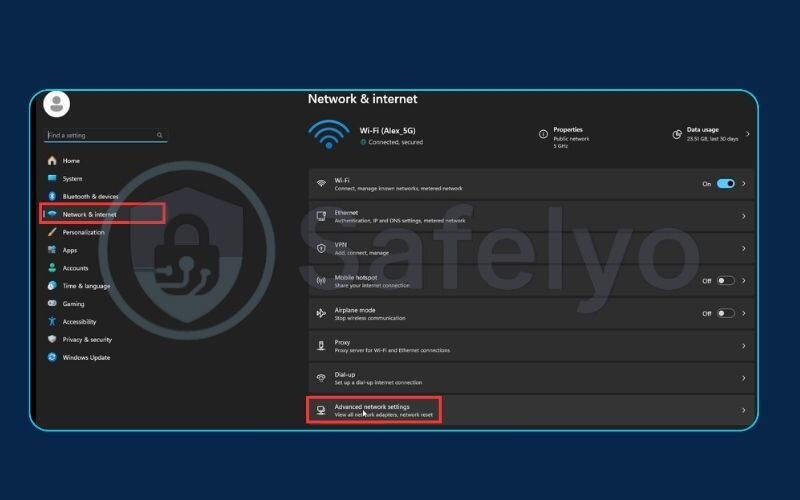
Task: Click the user profile avatar
Action: (x=57, y=103)
